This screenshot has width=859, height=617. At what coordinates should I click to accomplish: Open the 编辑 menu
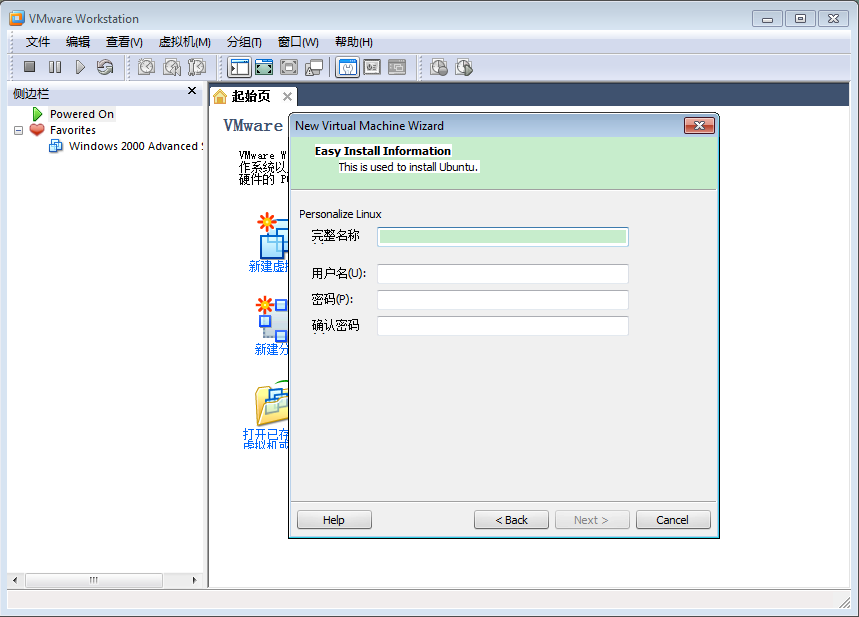(78, 42)
